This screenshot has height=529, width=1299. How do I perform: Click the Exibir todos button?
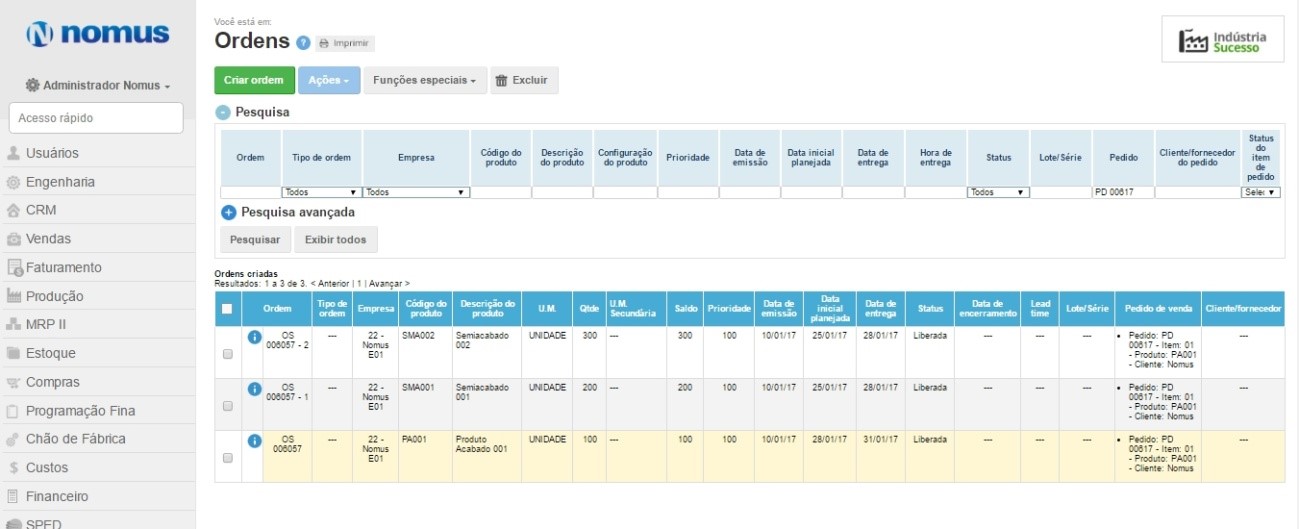336,240
